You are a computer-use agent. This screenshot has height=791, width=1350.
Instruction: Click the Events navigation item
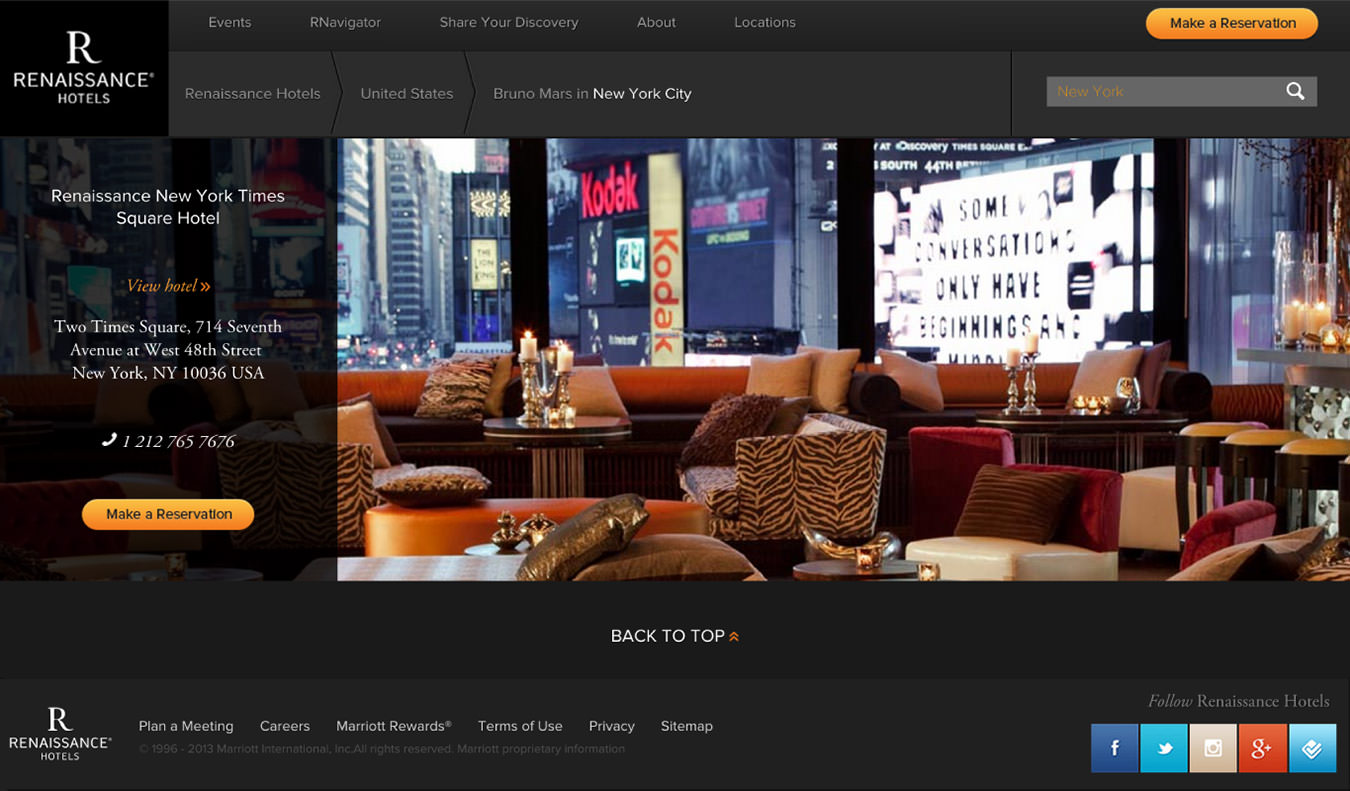tap(229, 21)
